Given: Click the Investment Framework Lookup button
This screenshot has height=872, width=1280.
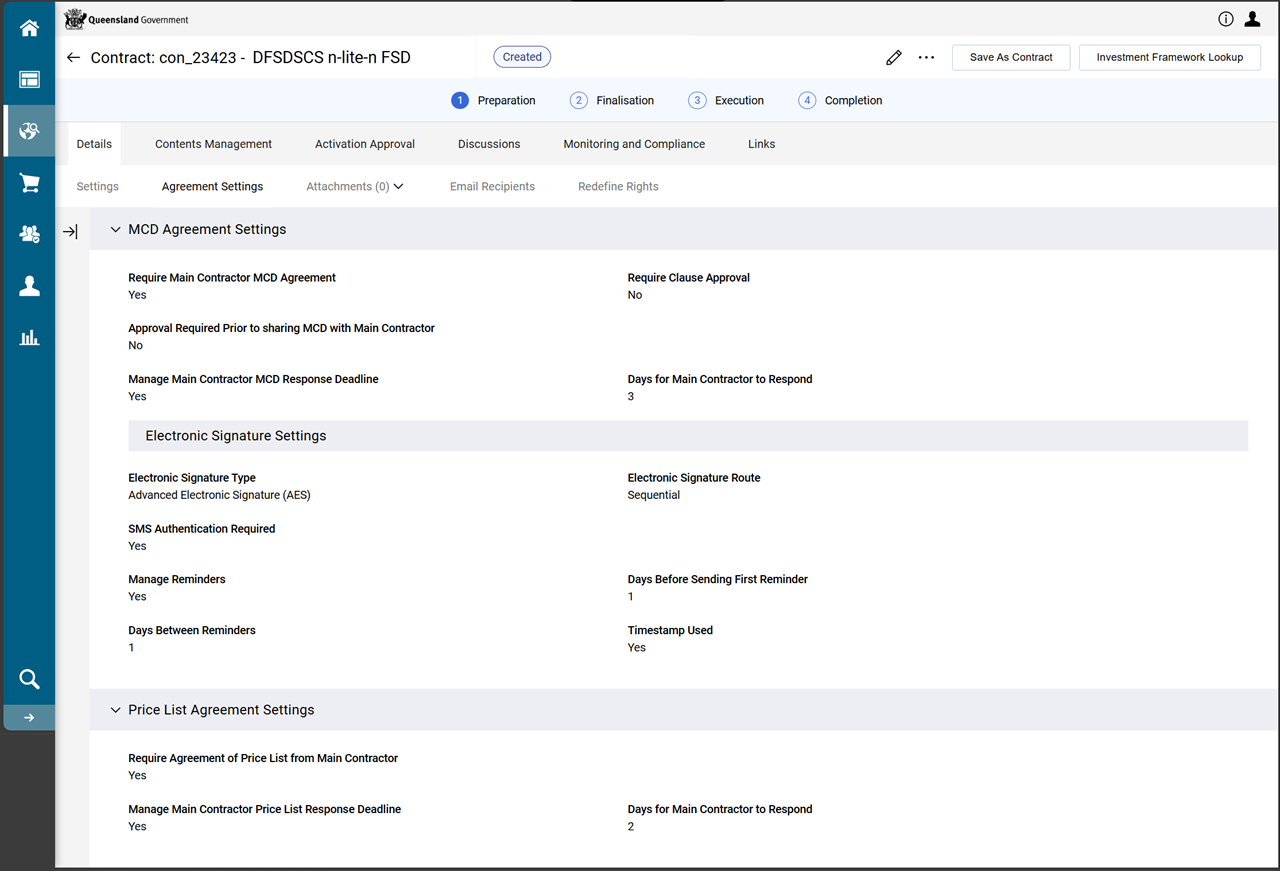Looking at the screenshot, I should (1169, 57).
